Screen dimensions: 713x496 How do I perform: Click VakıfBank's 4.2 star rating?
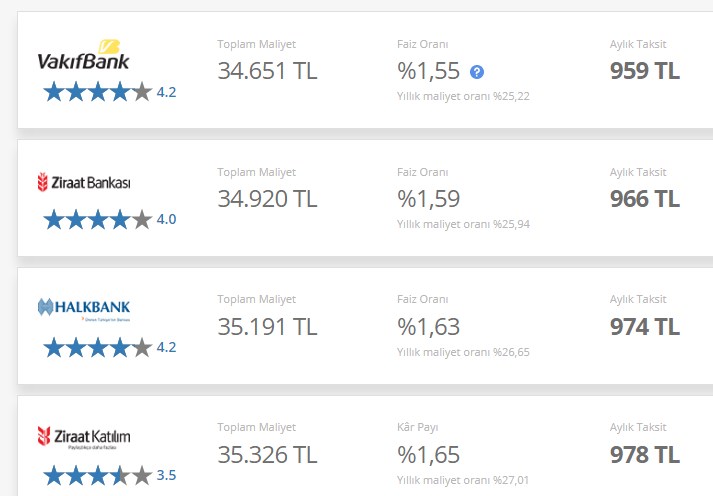[x=110, y=92]
